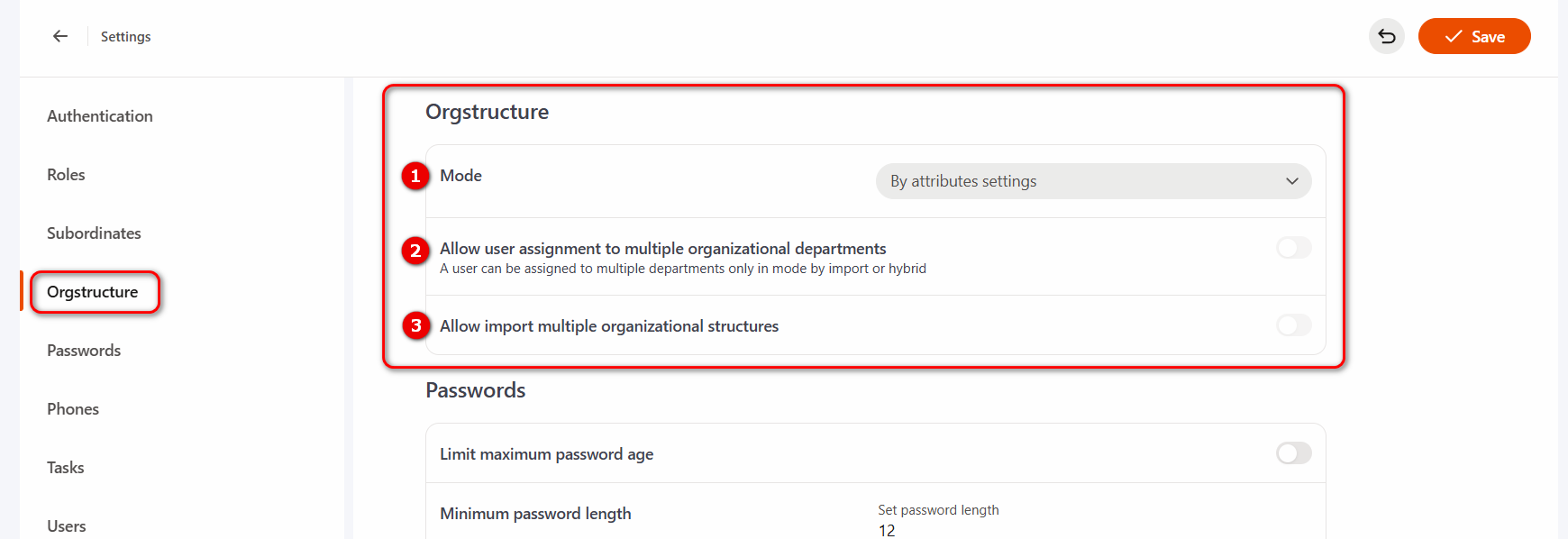
Task: Select Orgstructure sidebar item
Action: (x=93, y=292)
